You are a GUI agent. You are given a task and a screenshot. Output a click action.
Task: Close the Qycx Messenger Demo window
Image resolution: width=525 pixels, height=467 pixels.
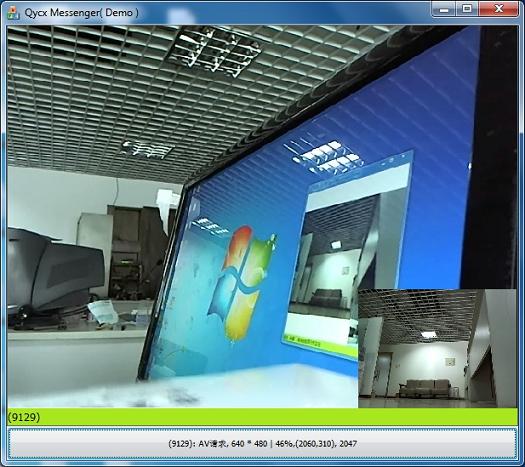[499, 9]
